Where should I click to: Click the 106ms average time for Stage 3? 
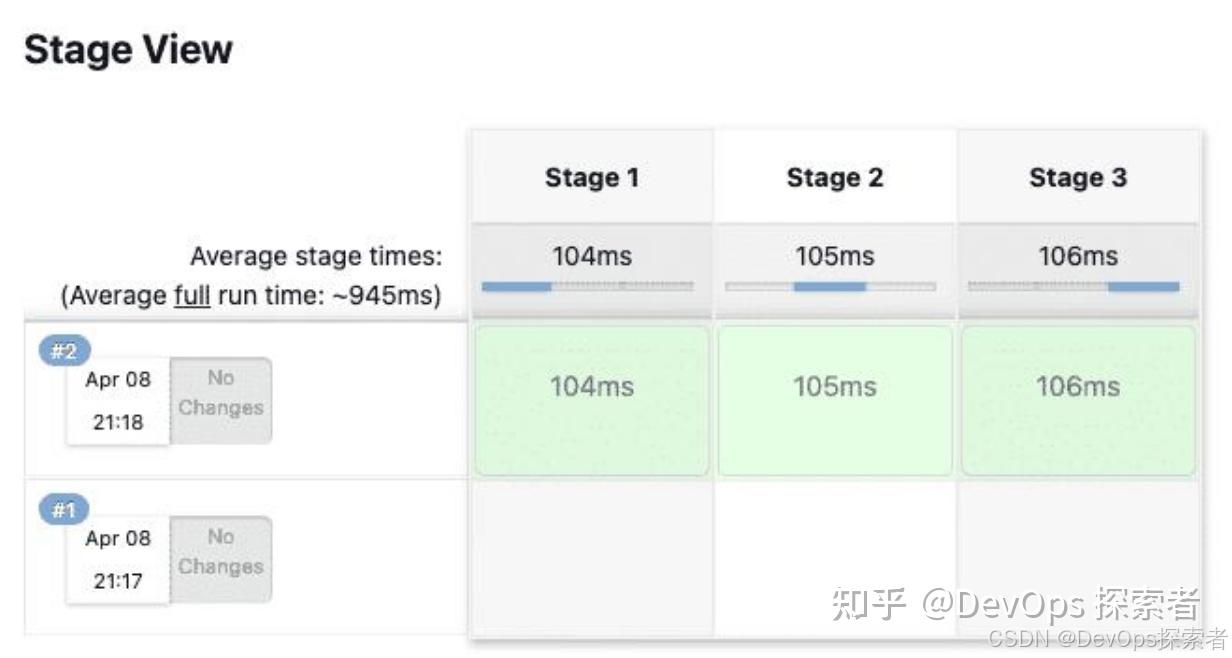(1078, 256)
